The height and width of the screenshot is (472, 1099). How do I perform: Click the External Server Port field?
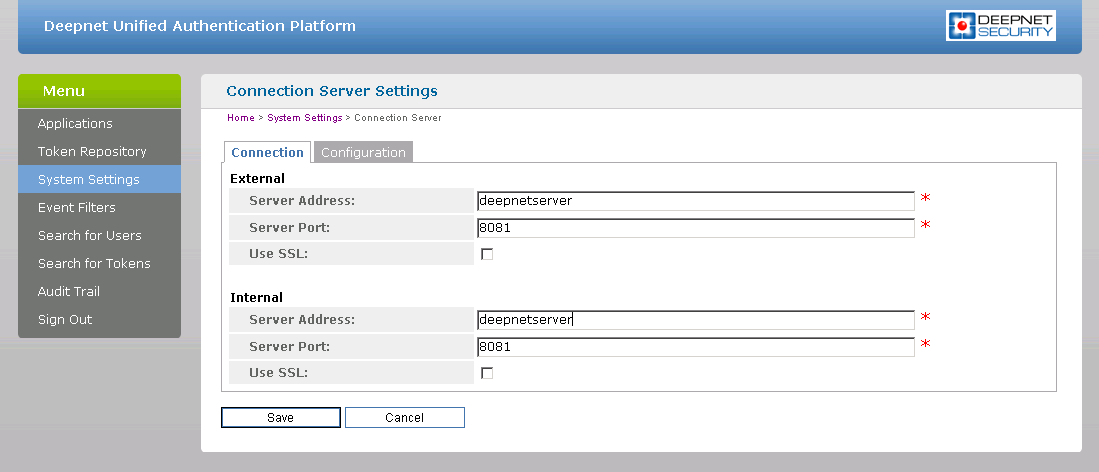(695, 228)
